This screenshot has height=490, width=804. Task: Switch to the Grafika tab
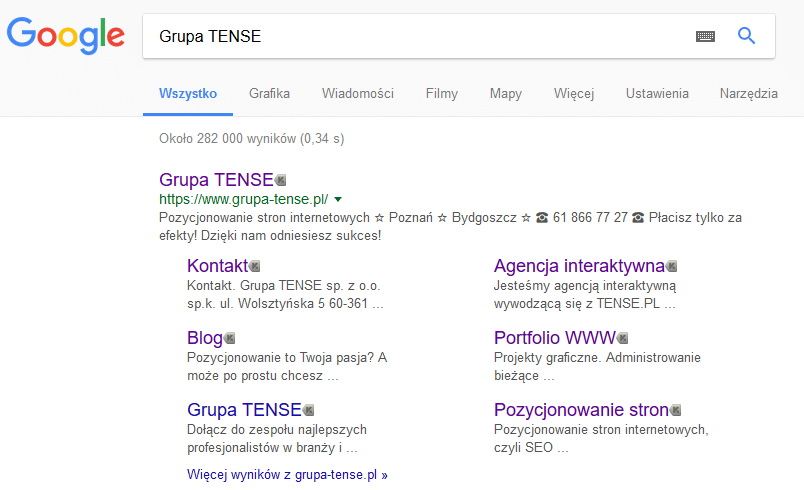[x=269, y=94]
